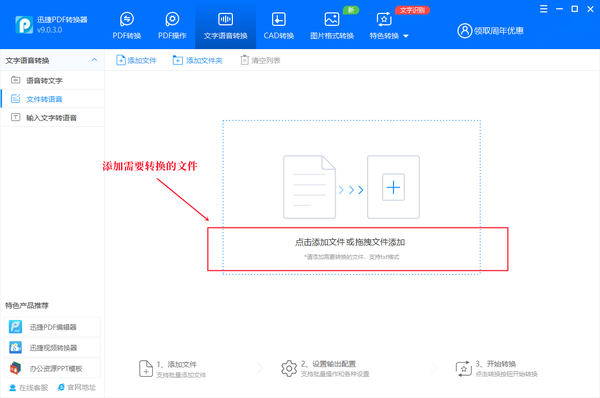Open the hamburger menu icon
Viewport: 600px width, 398px height.
point(543,9)
